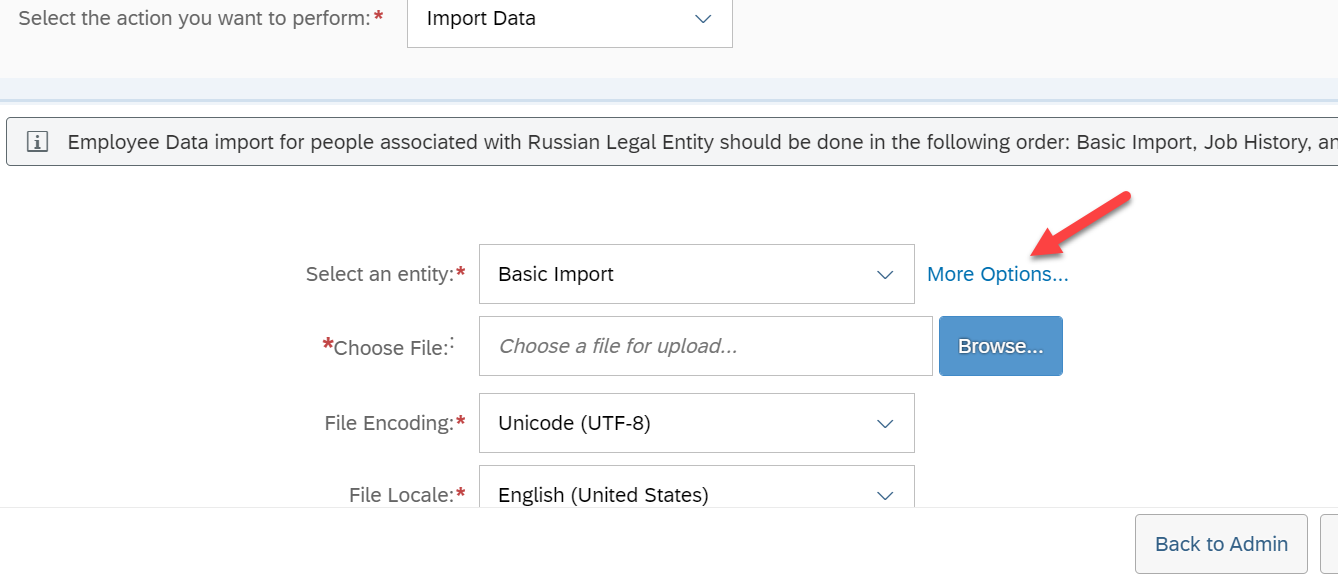Click the Browse button
Viewport: 1338px width, 576px height.
1001,346
